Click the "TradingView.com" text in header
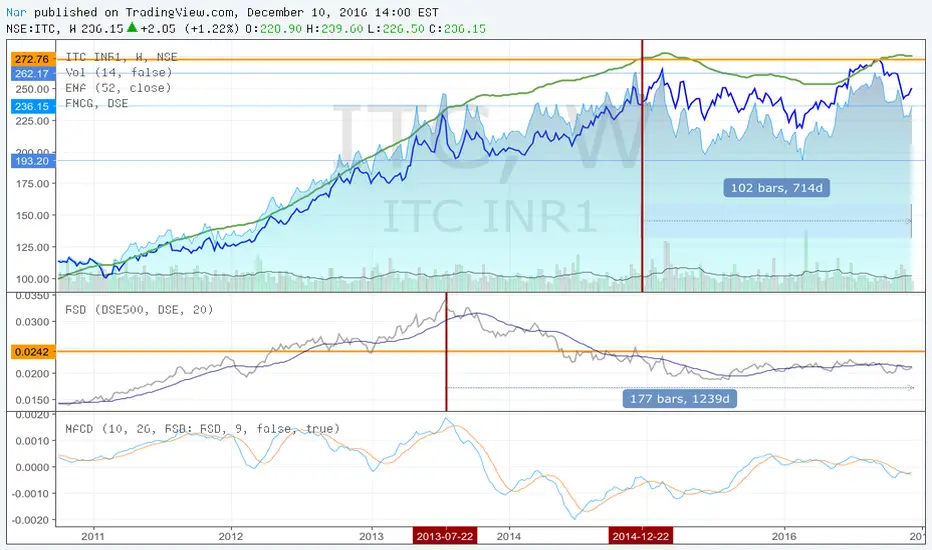 pos(180,12)
